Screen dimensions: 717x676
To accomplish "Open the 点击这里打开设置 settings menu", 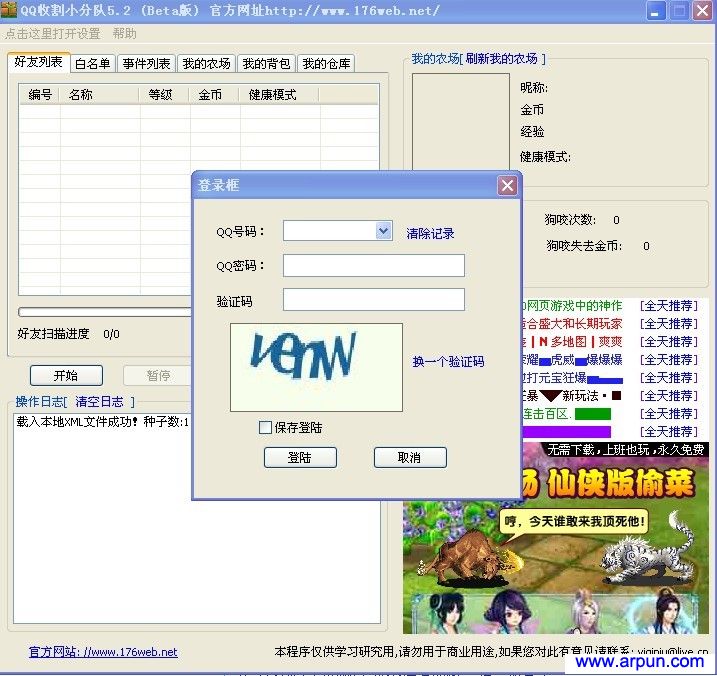I will 52,33.
